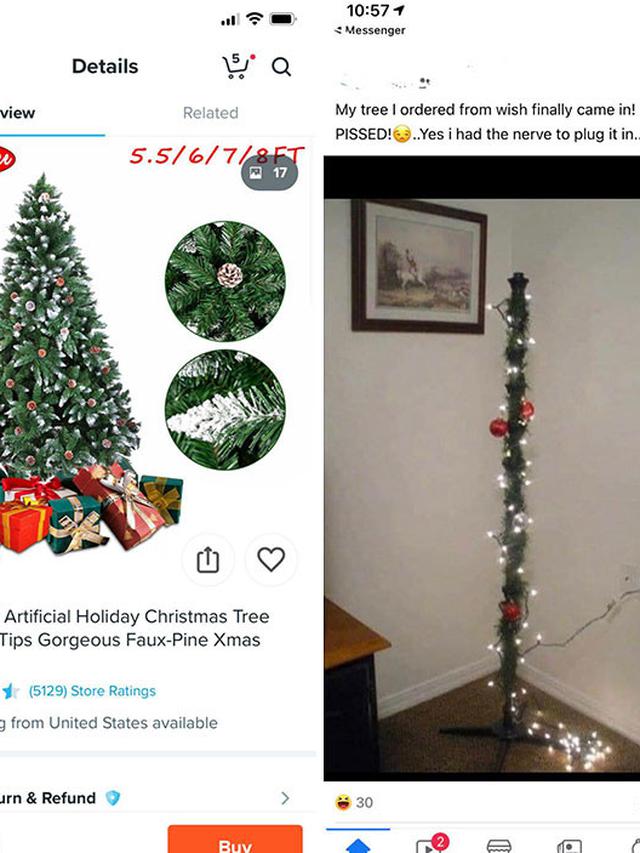Open the shopping cart with 5 items

click(x=238, y=66)
